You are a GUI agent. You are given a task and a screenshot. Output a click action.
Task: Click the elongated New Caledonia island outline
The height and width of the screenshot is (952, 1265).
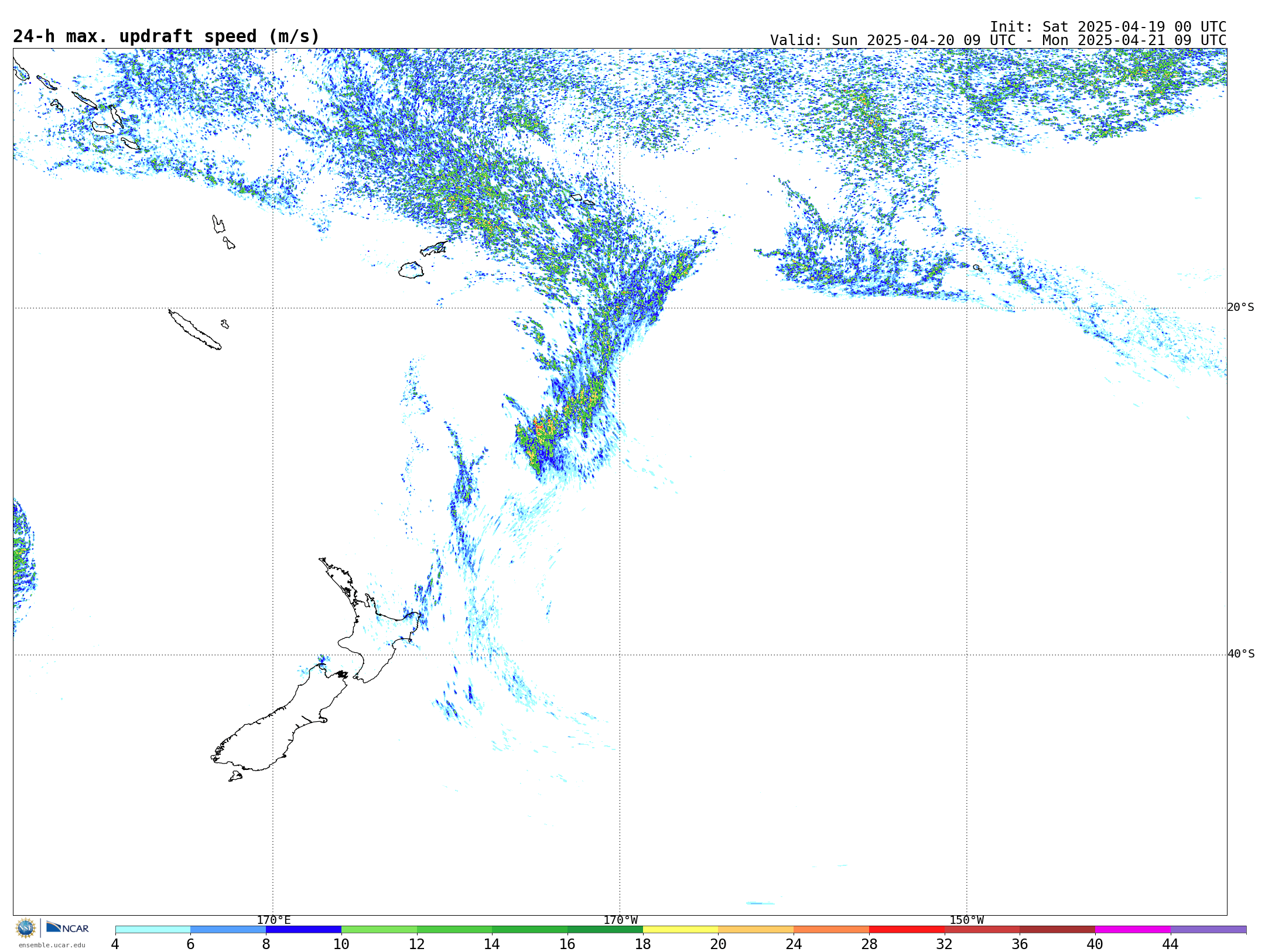click(x=195, y=330)
